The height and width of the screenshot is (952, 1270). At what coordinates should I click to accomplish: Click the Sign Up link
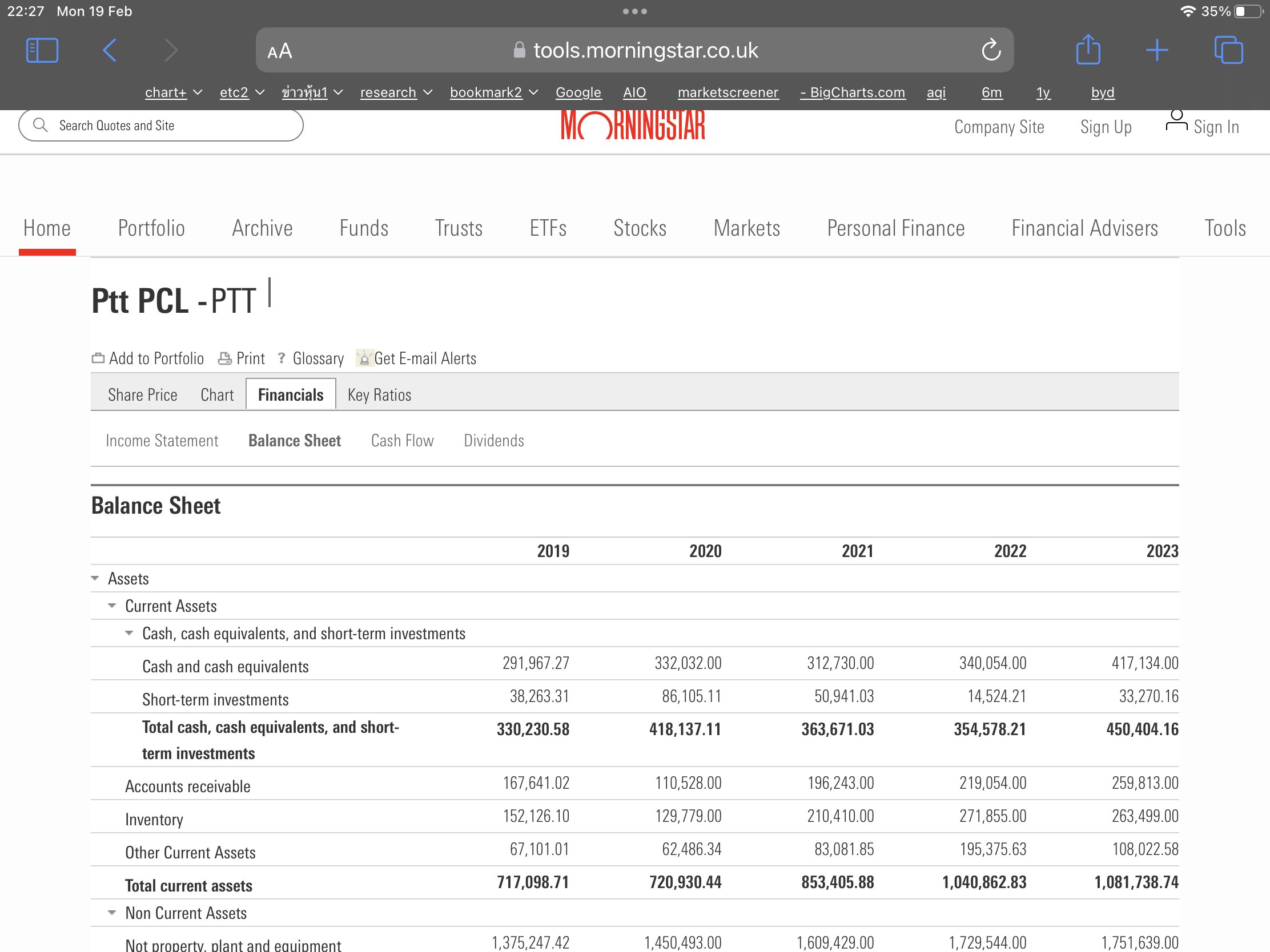tap(1106, 127)
